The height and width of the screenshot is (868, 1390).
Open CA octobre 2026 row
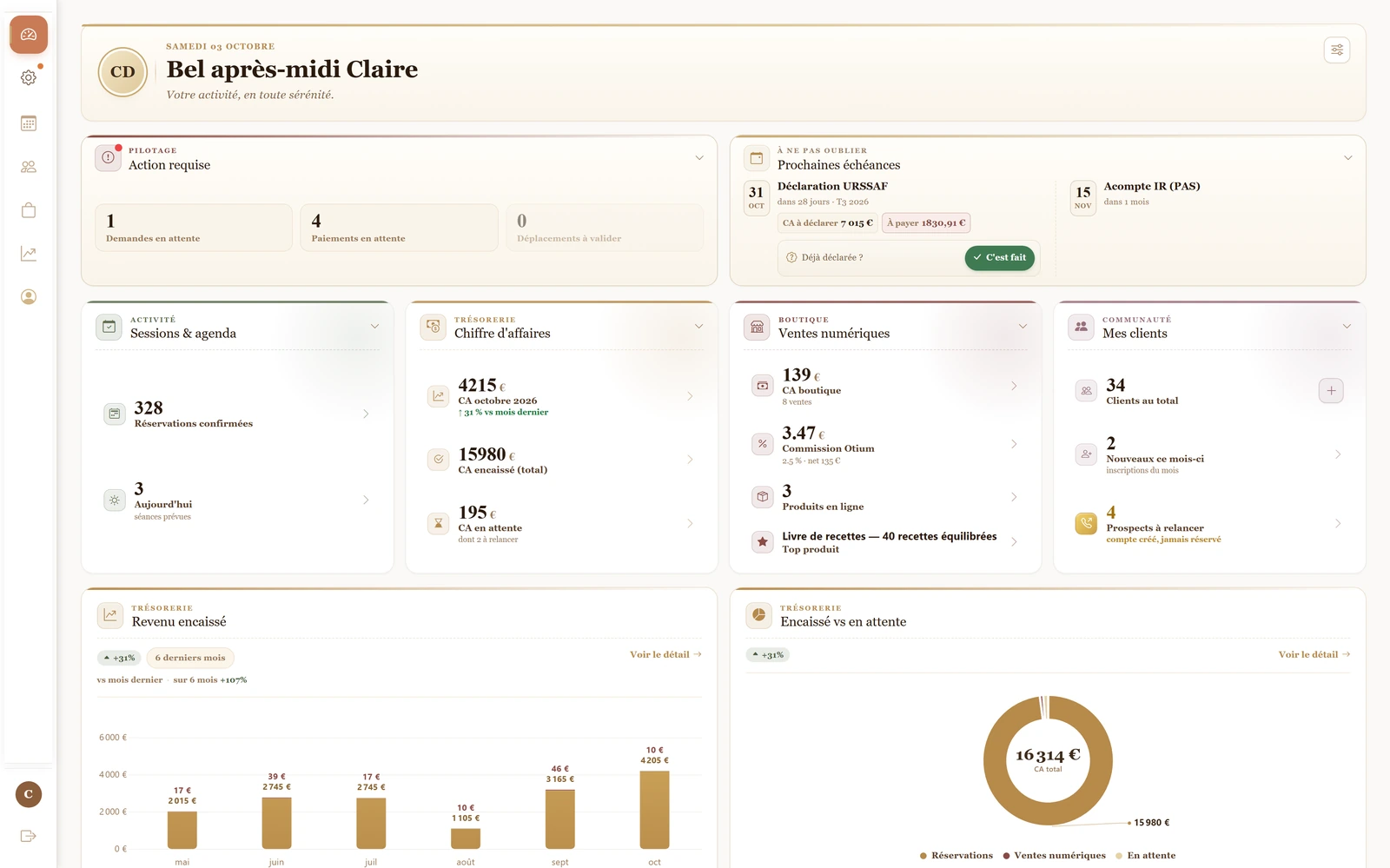(561, 396)
